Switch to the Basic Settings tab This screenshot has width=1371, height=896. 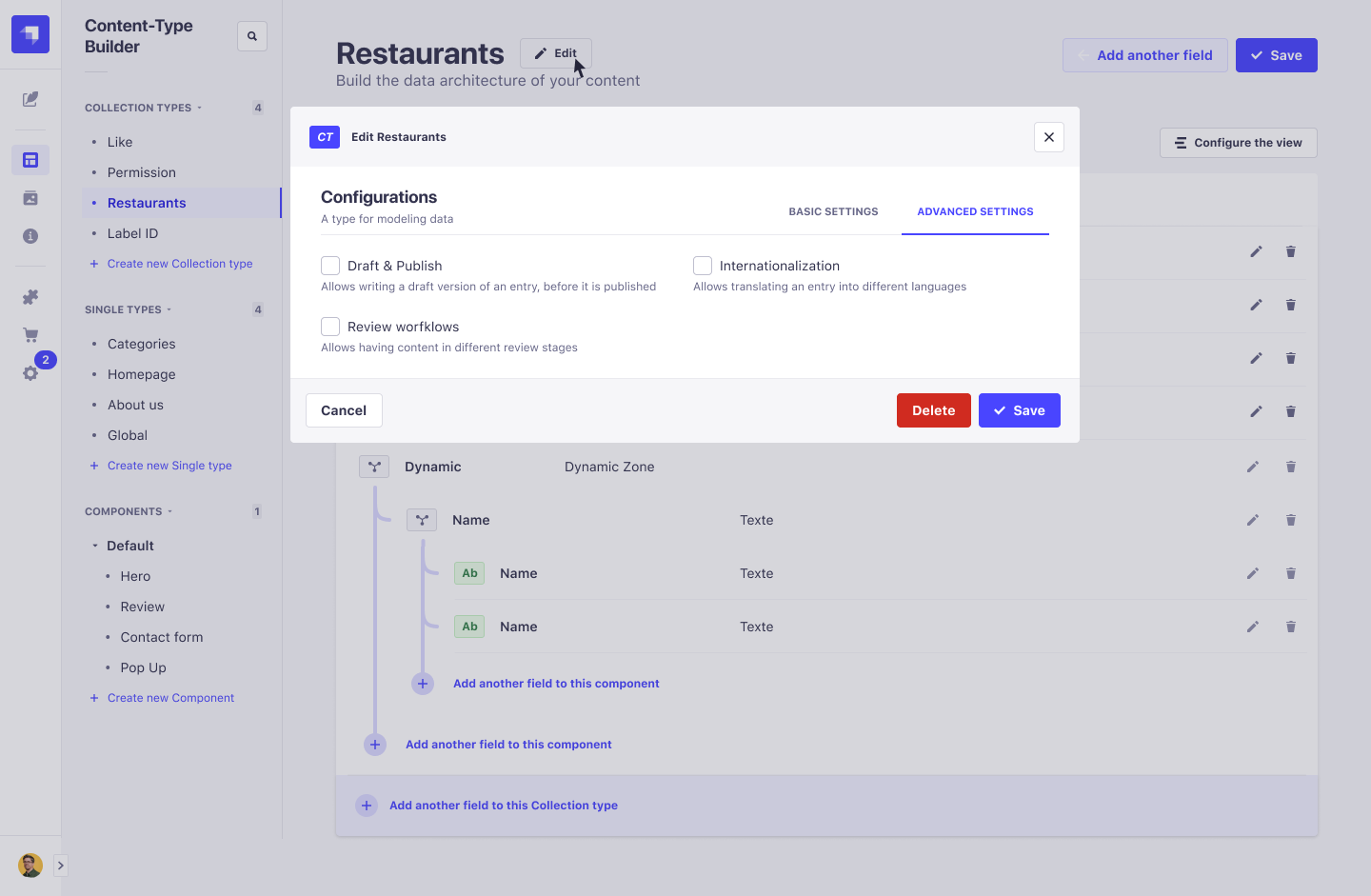[x=833, y=211]
